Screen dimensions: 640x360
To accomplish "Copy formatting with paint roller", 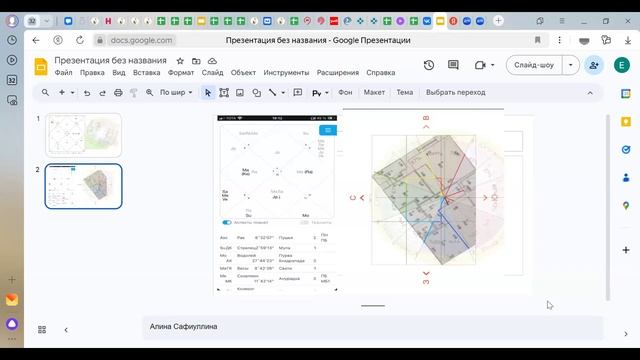I will click(x=134, y=93).
